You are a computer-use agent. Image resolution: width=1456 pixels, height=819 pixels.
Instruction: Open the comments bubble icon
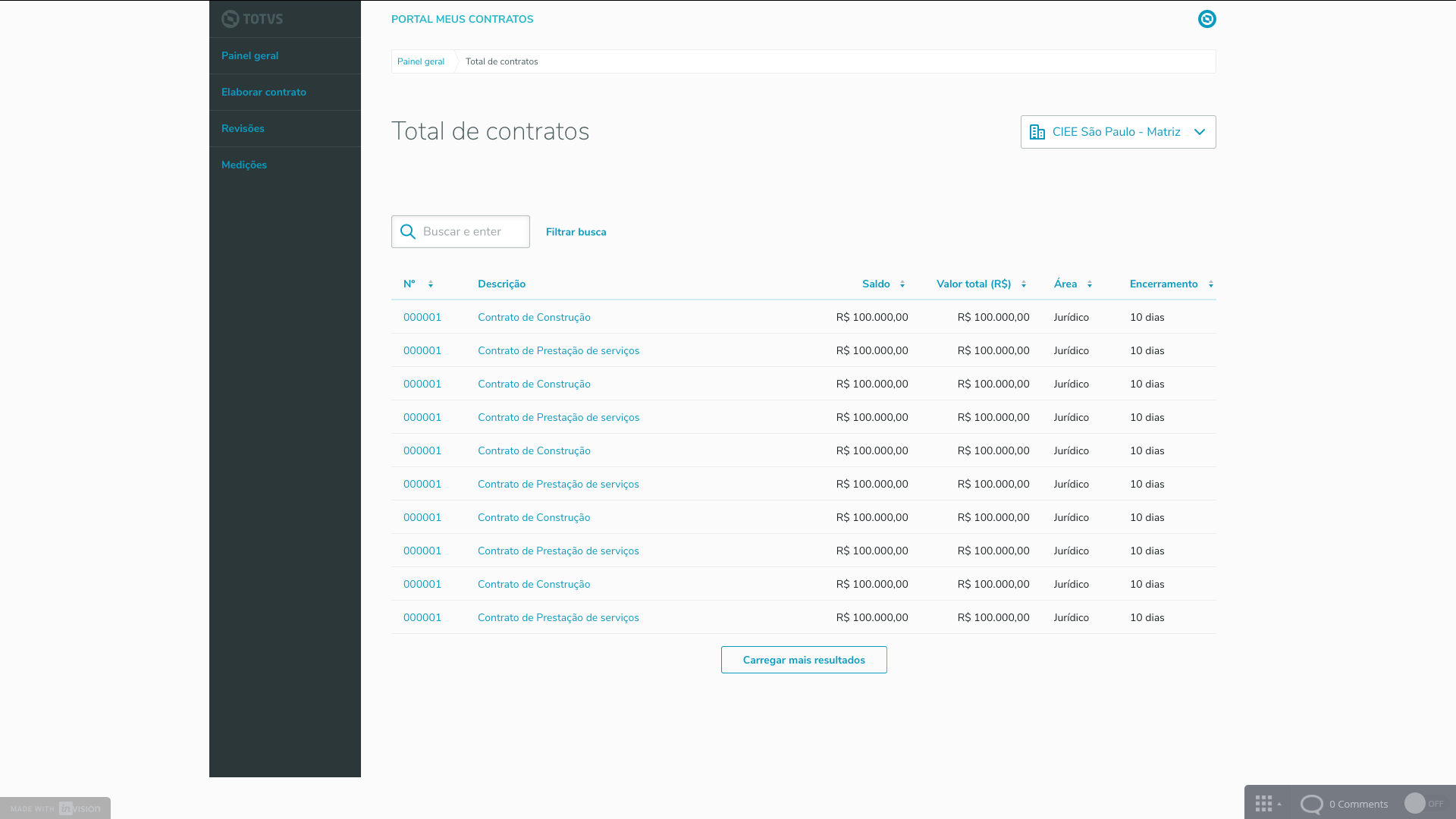(x=1311, y=804)
